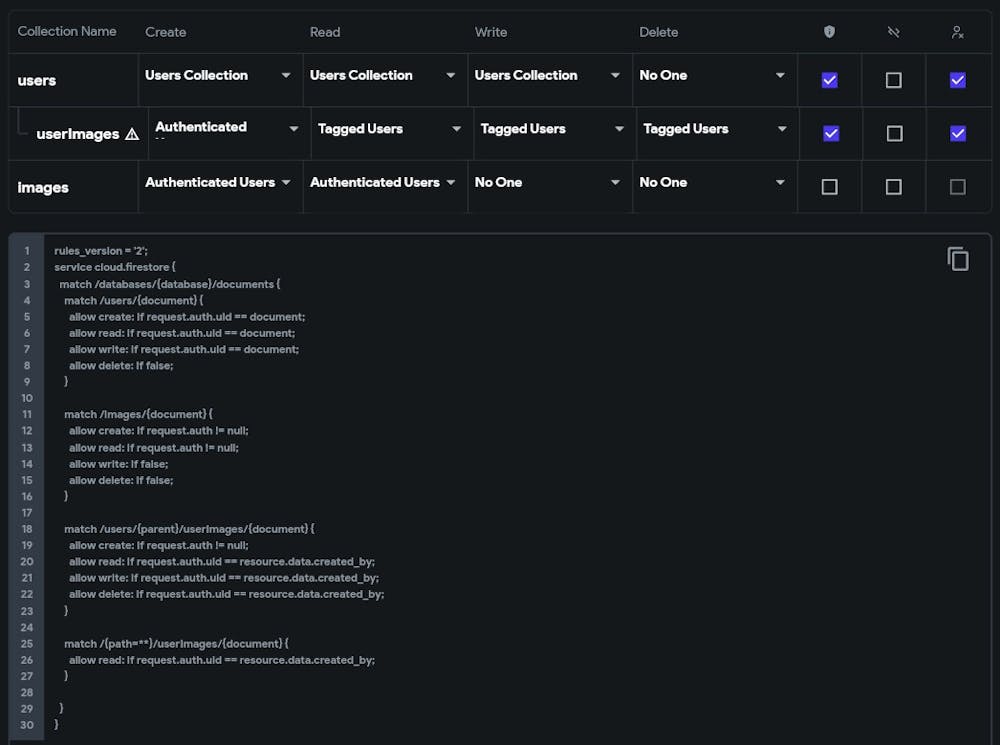Open the Read dropdown for userImages

tap(390, 129)
